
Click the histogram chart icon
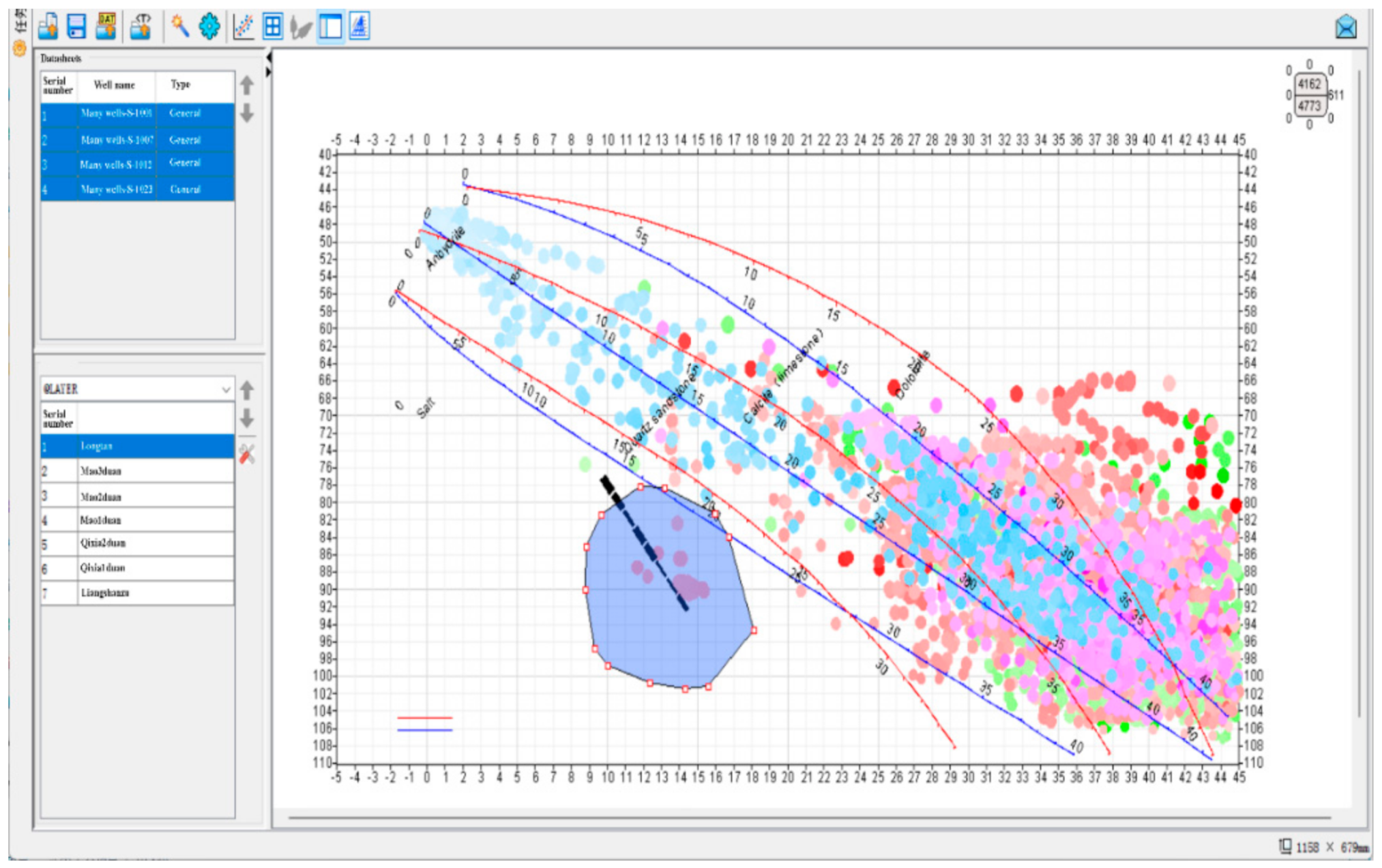[x=359, y=27]
